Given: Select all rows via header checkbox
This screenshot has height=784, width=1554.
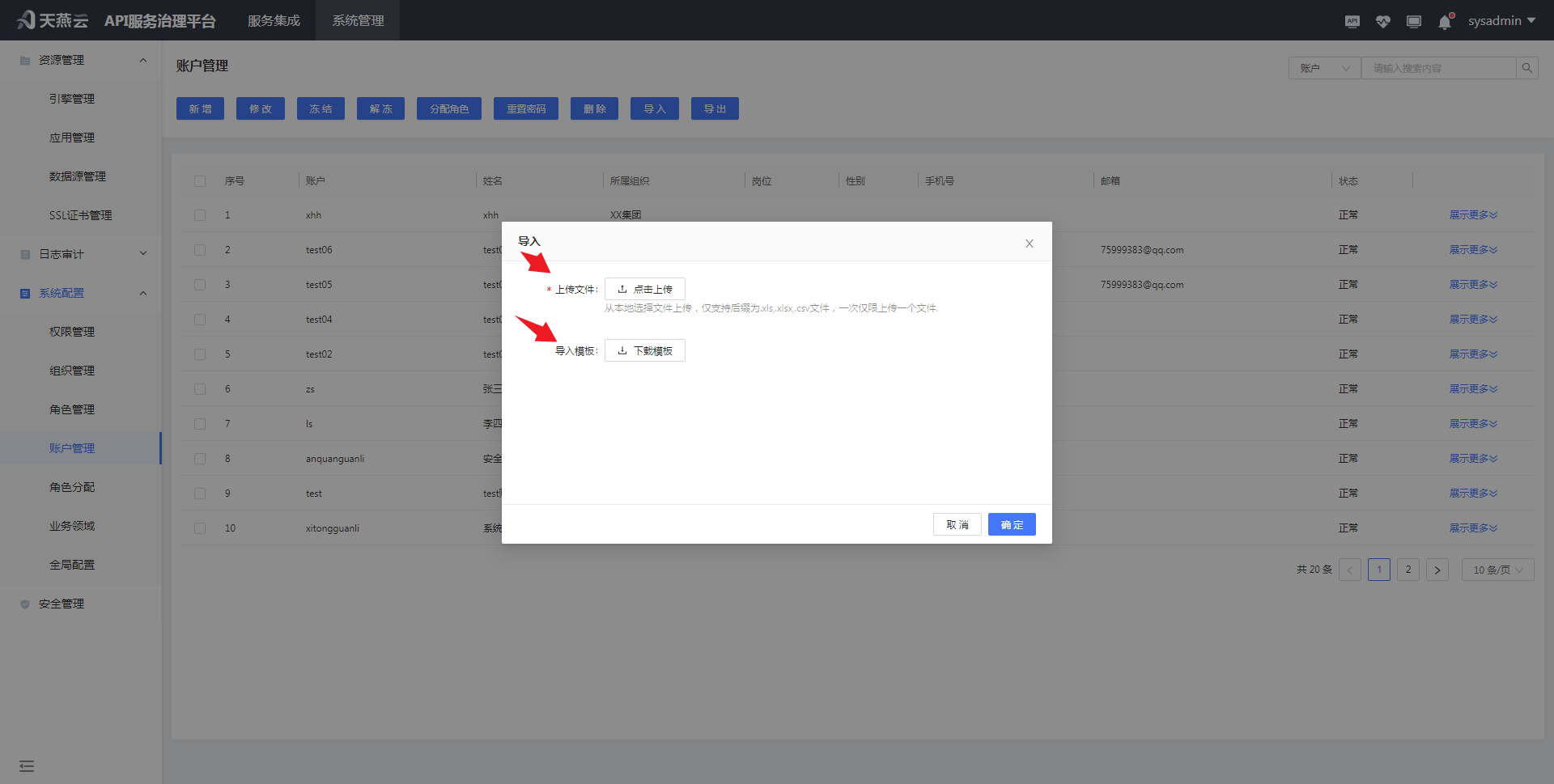Looking at the screenshot, I should point(199,180).
